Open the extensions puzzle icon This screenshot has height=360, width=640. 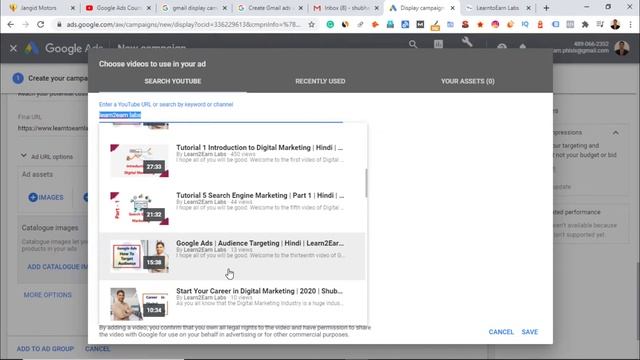(585, 24)
